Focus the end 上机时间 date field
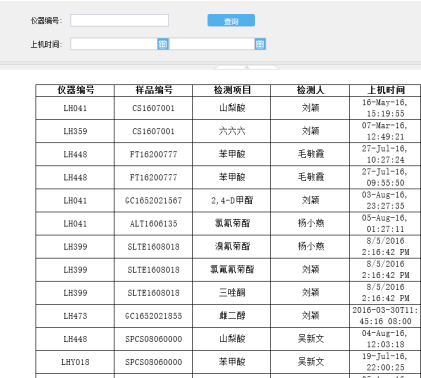 [212, 44]
